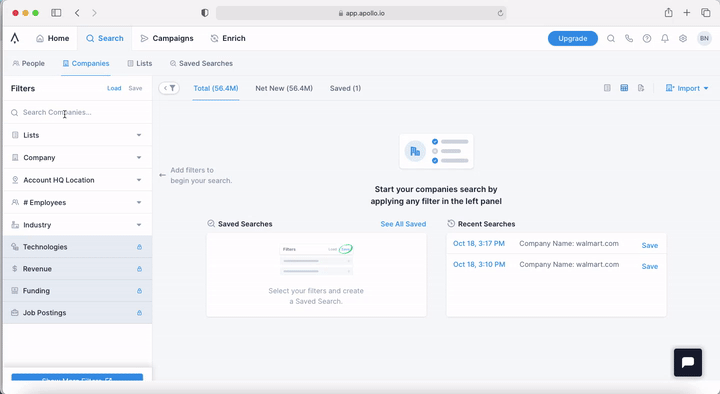720x394 pixels.
Task: Open the help question mark icon
Action: pyautogui.click(x=647, y=39)
